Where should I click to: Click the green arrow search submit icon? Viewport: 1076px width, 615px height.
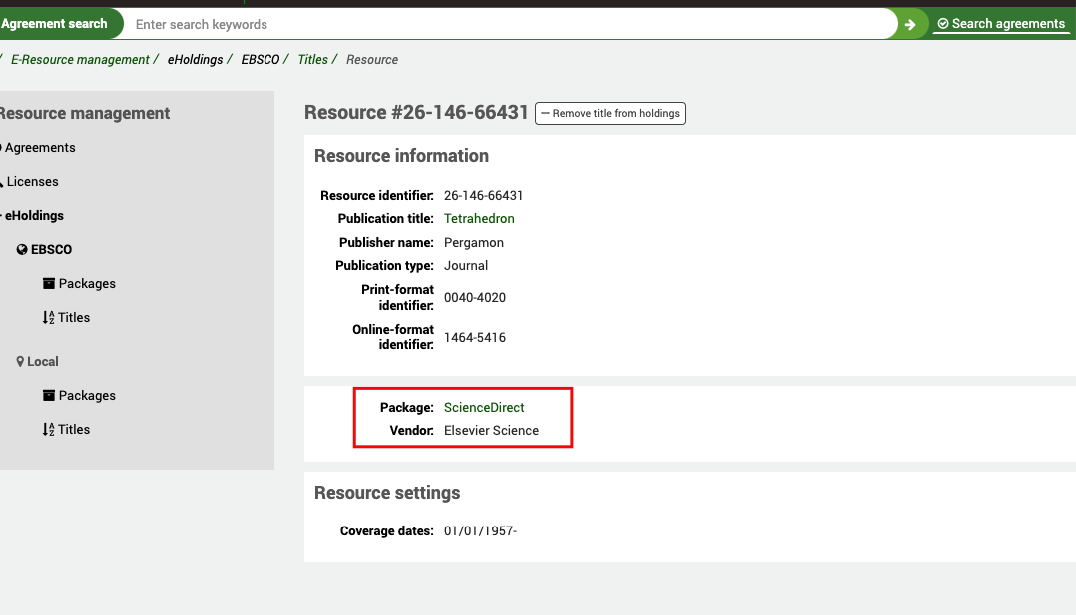(909, 23)
